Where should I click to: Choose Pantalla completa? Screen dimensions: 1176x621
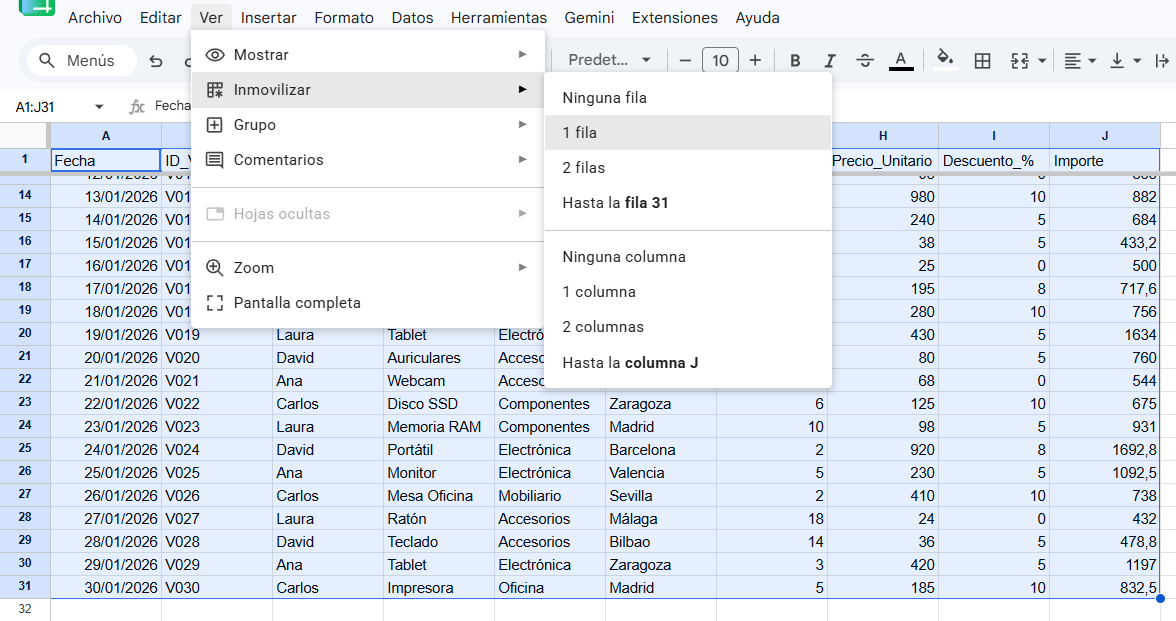point(368,303)
